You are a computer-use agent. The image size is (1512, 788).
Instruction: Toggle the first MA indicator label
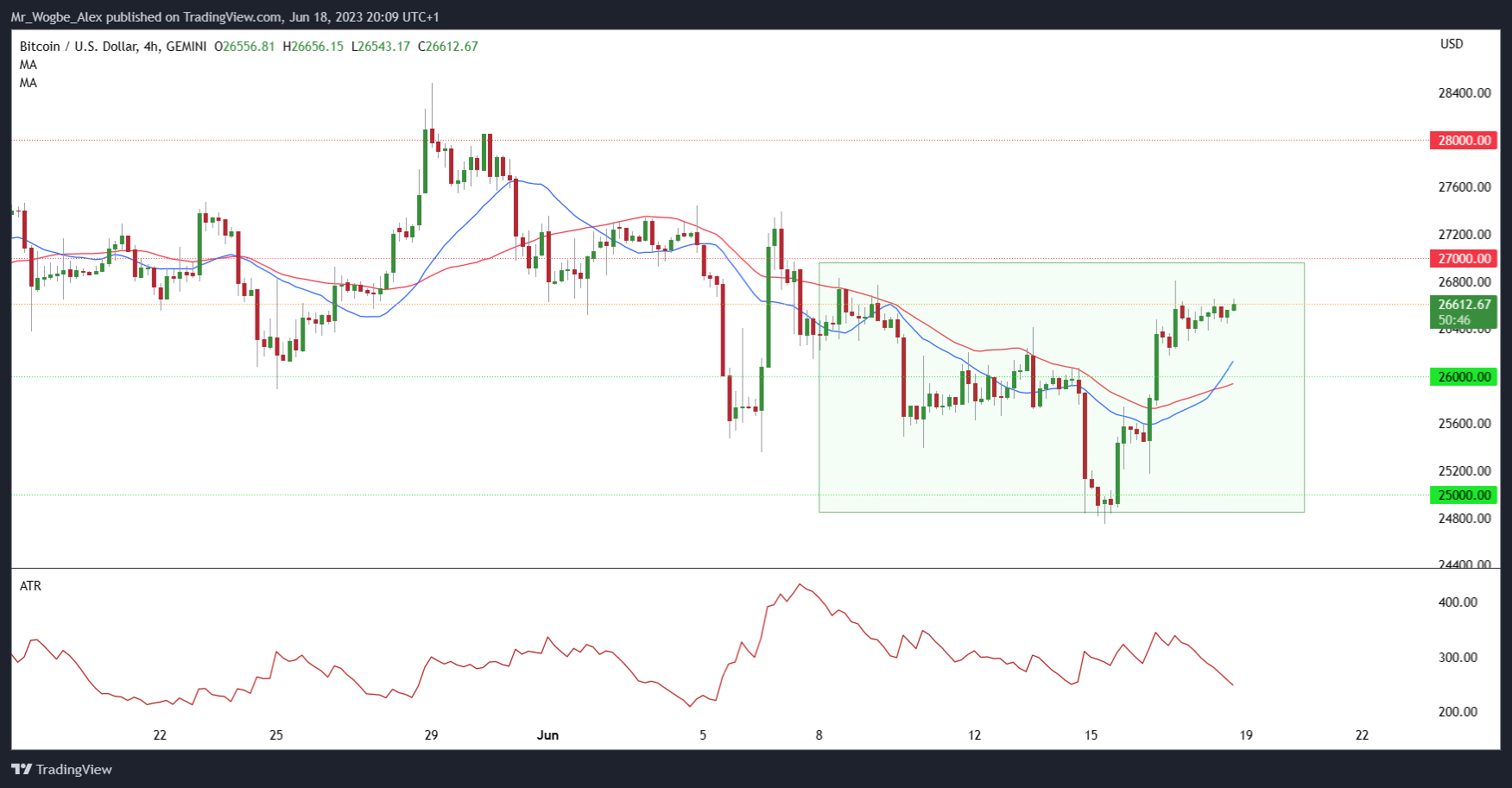28,65
